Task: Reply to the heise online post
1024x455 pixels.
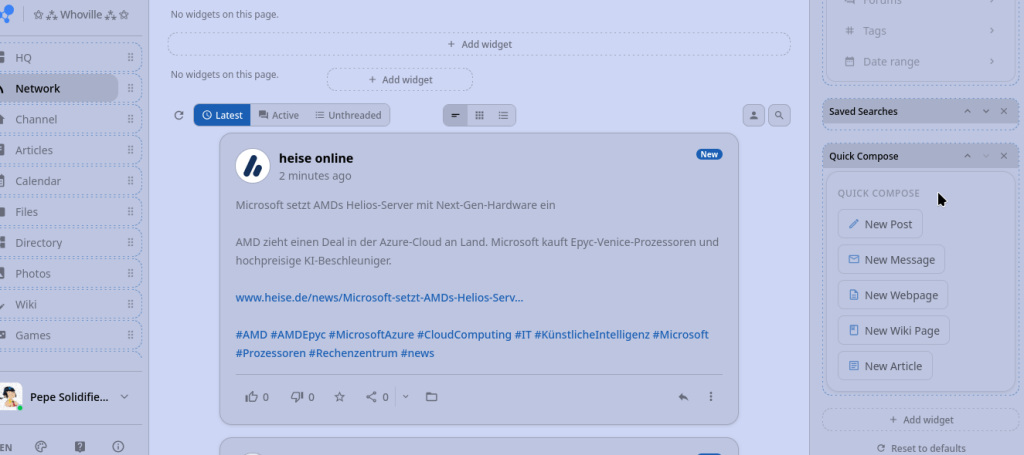Action: pos(683,396)
